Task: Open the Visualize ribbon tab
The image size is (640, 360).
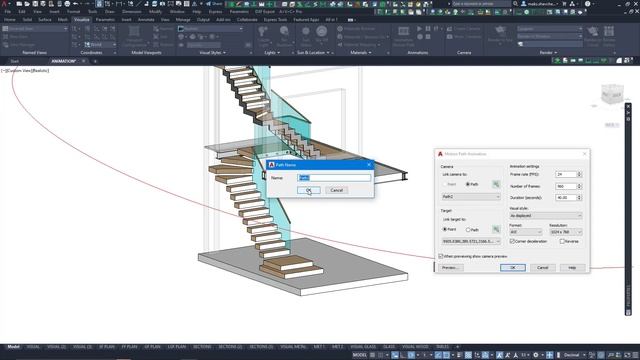Action: [82, 20]
